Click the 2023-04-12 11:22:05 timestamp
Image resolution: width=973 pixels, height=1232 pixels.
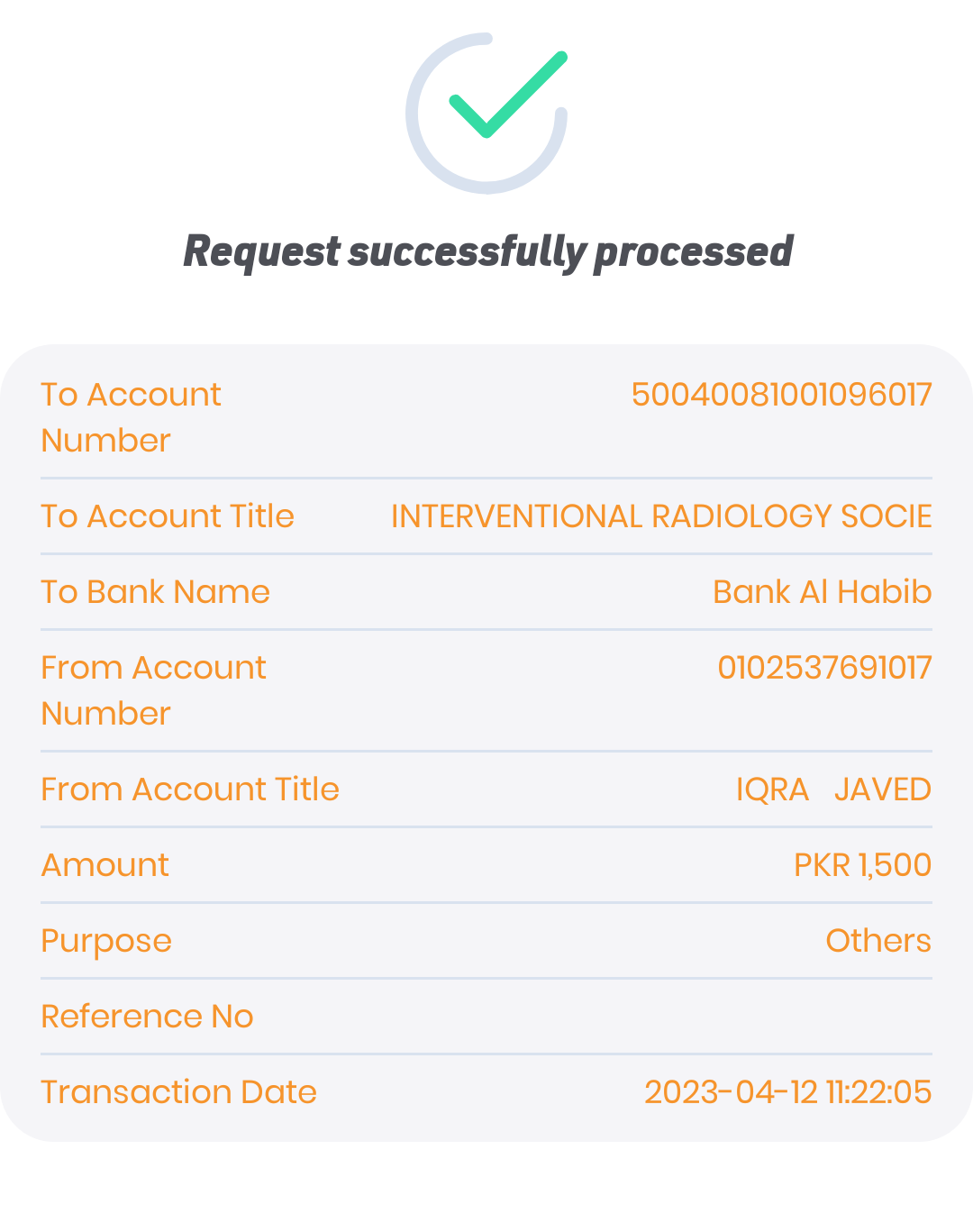787,1092
